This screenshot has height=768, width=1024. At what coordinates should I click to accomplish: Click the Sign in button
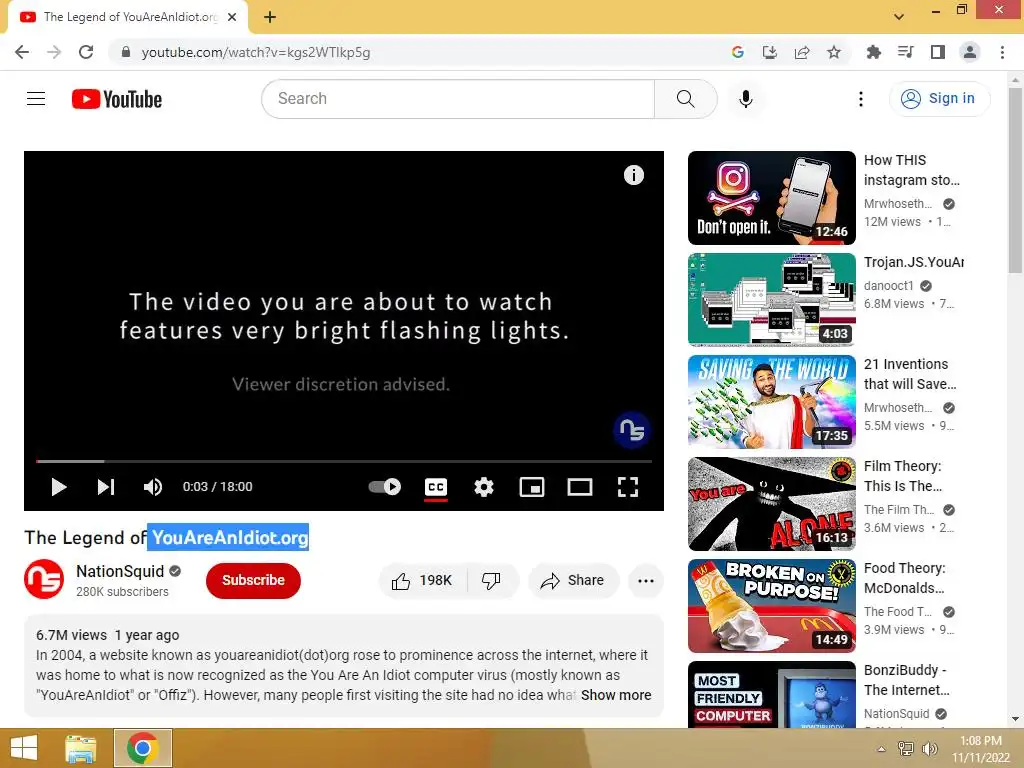pyautogui.click(x=939, y=99)
